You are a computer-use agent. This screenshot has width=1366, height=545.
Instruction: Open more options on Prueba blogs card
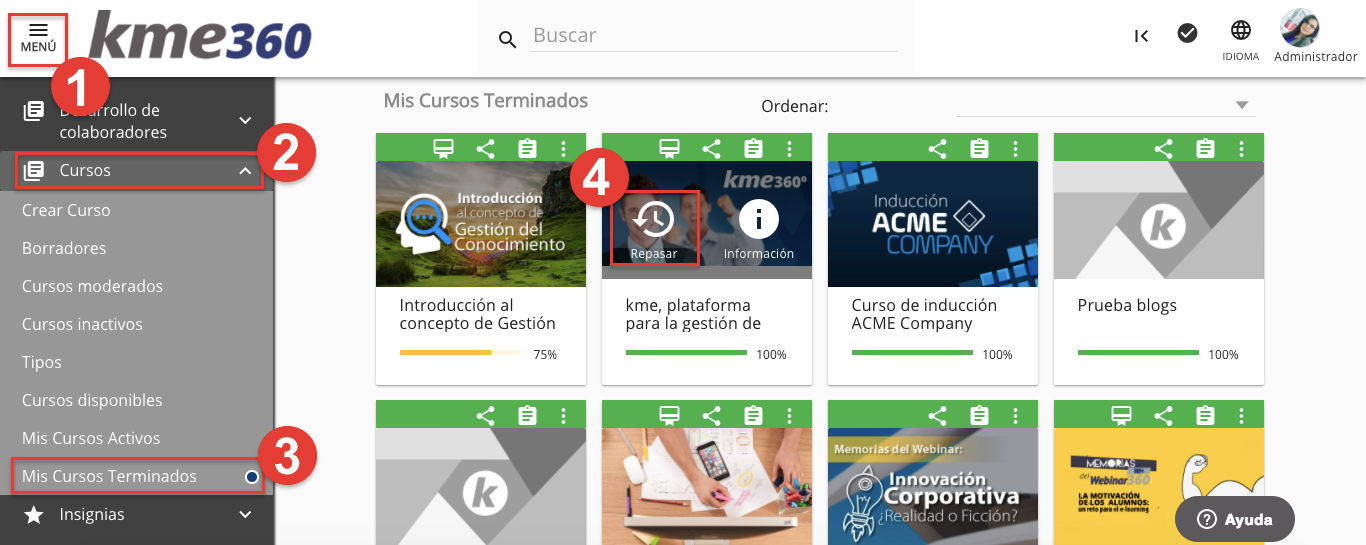pos(1241,149)
